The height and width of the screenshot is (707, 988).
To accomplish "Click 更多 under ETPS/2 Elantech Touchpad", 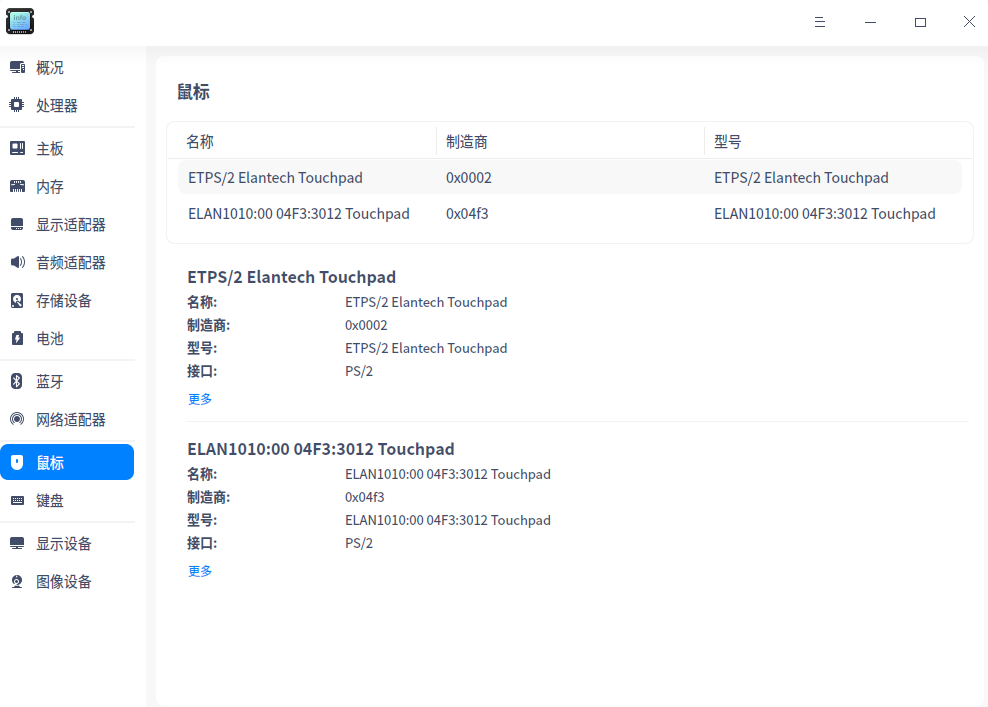I will pos(199,398).
